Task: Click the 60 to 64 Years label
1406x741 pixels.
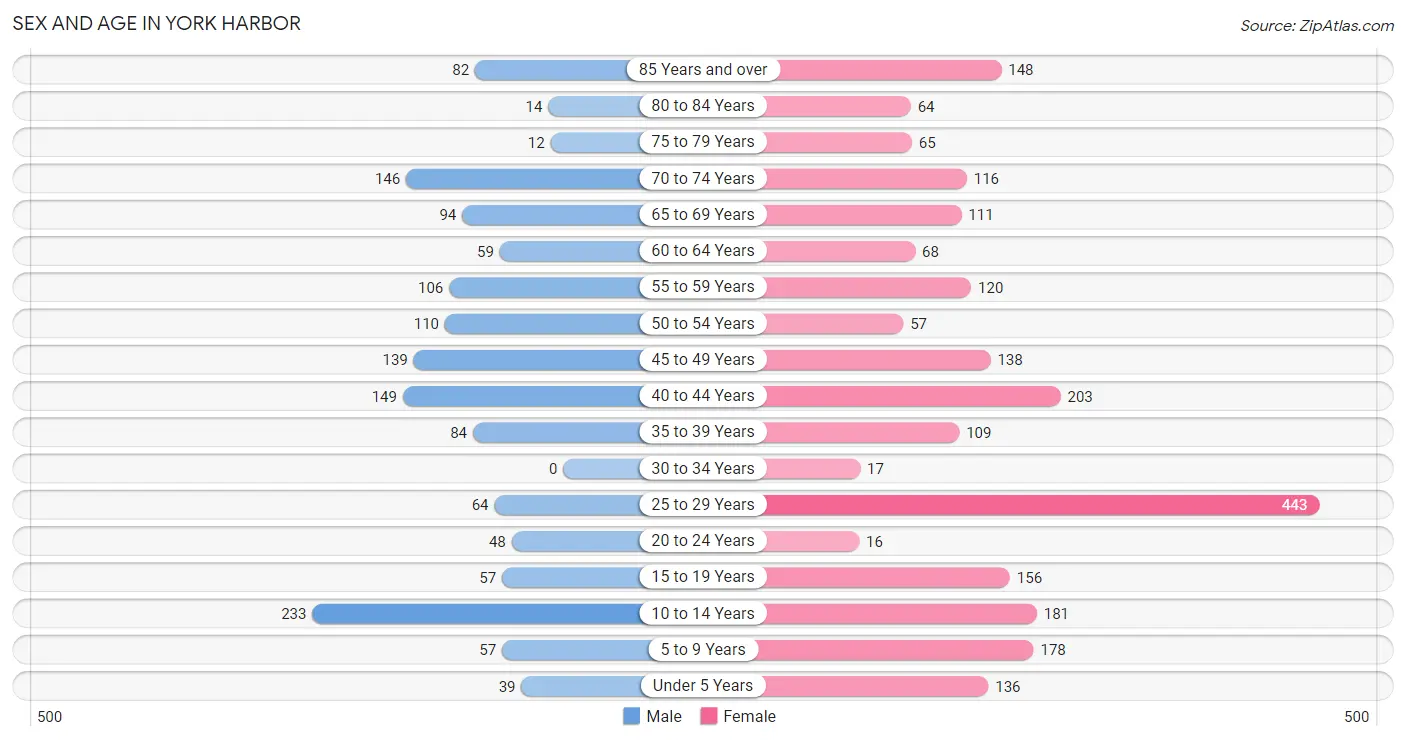Action: point(703,251)
